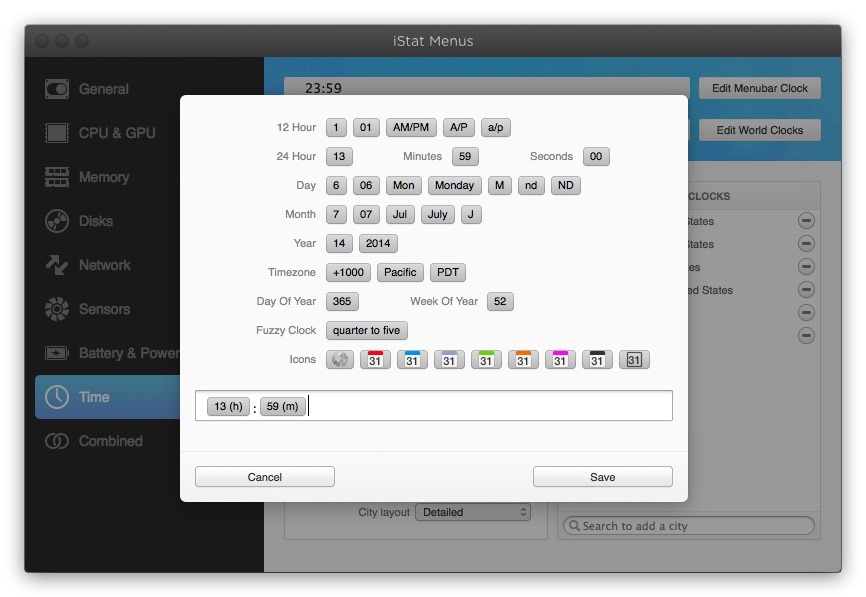Viewport: 866px width, 597px height.
Task: Pick the green calendar icon token
Action: pos(486,360)
